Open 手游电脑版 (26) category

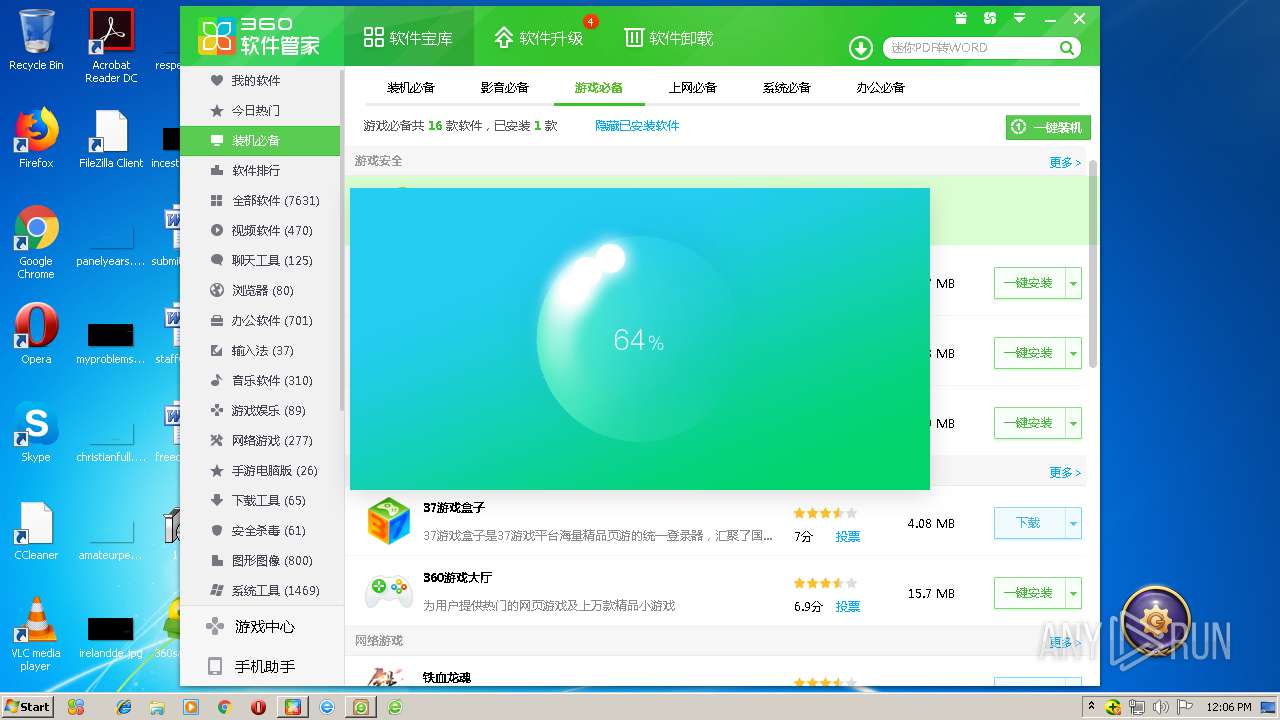point(260,470)
